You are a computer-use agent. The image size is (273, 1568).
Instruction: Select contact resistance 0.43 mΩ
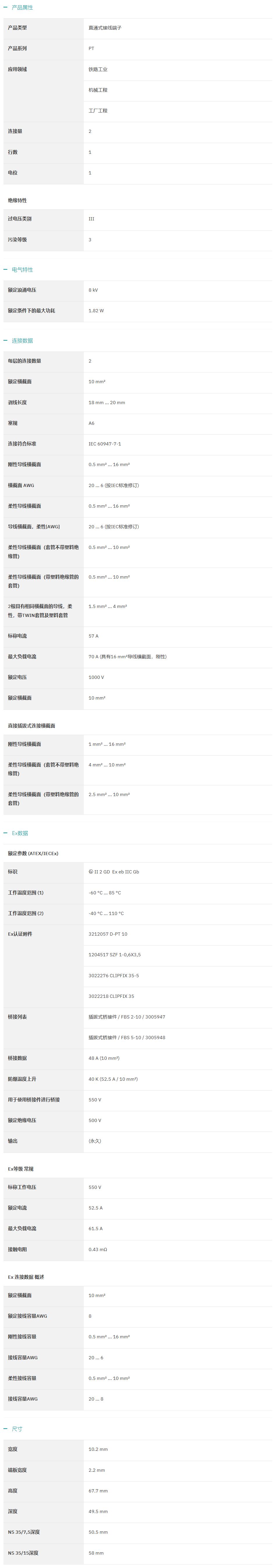98,1250
